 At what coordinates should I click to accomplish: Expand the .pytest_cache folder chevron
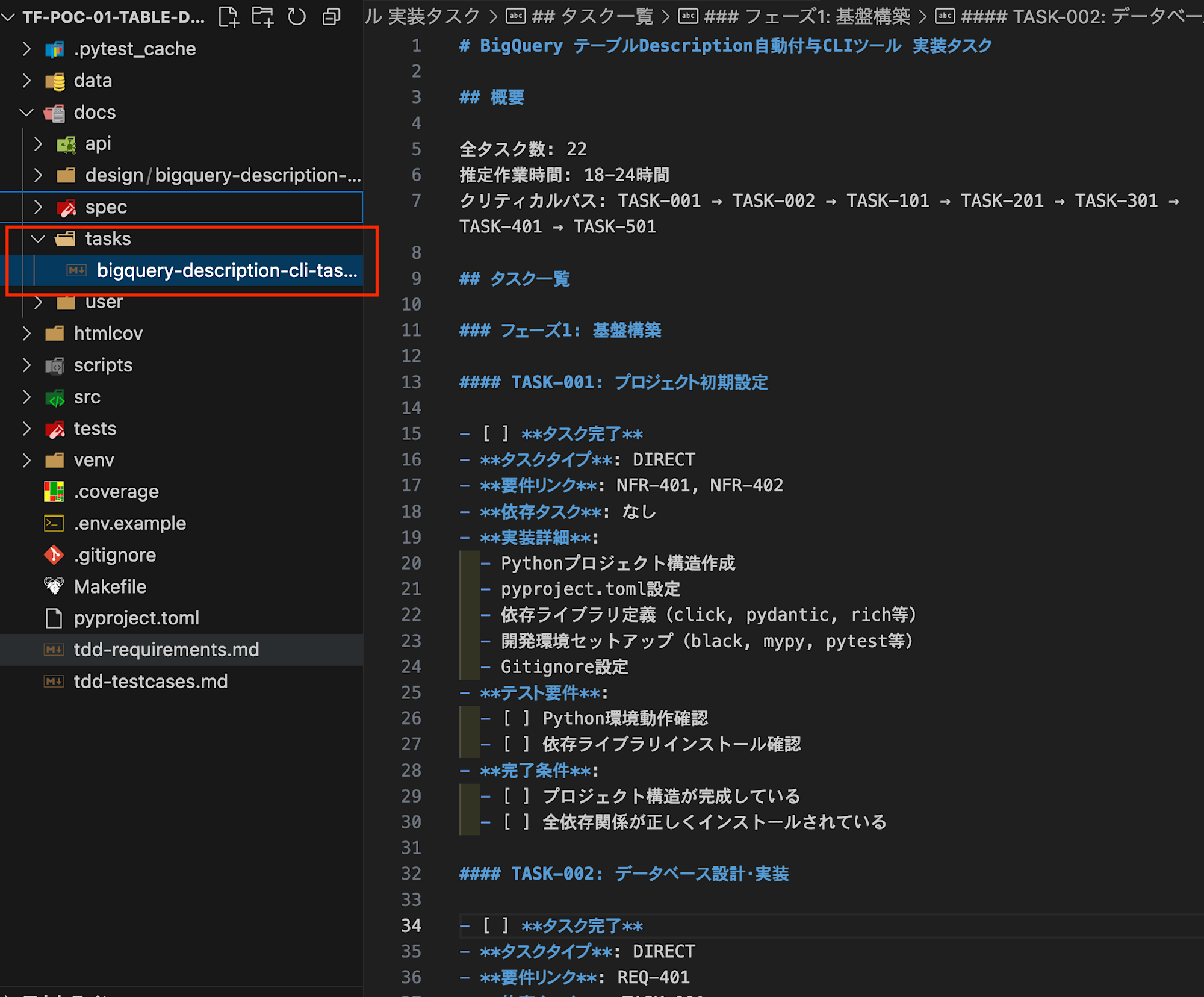(26, 49)
